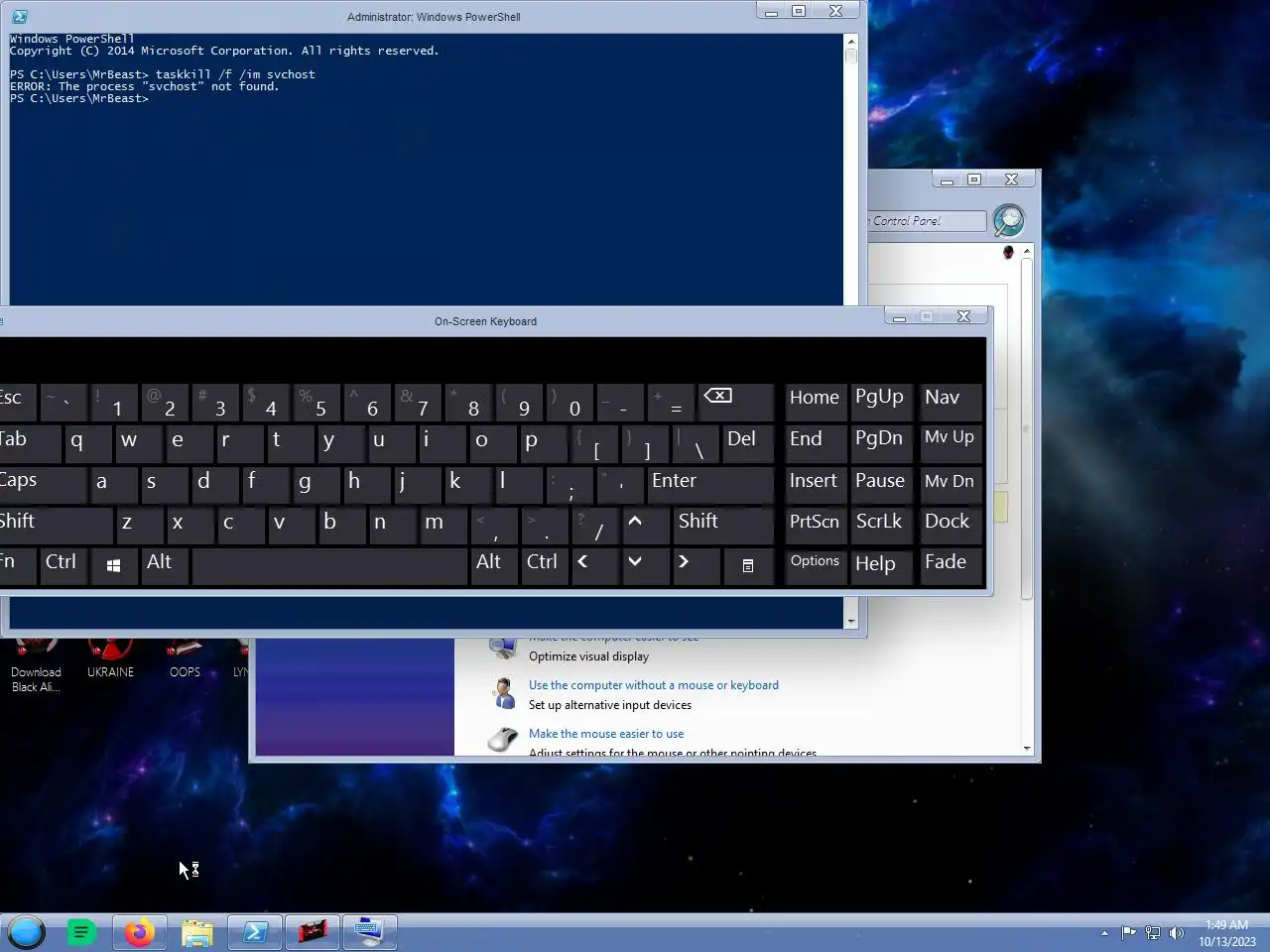Click the PowerShell window title icon
The image size is (1270, 952).
20,17
